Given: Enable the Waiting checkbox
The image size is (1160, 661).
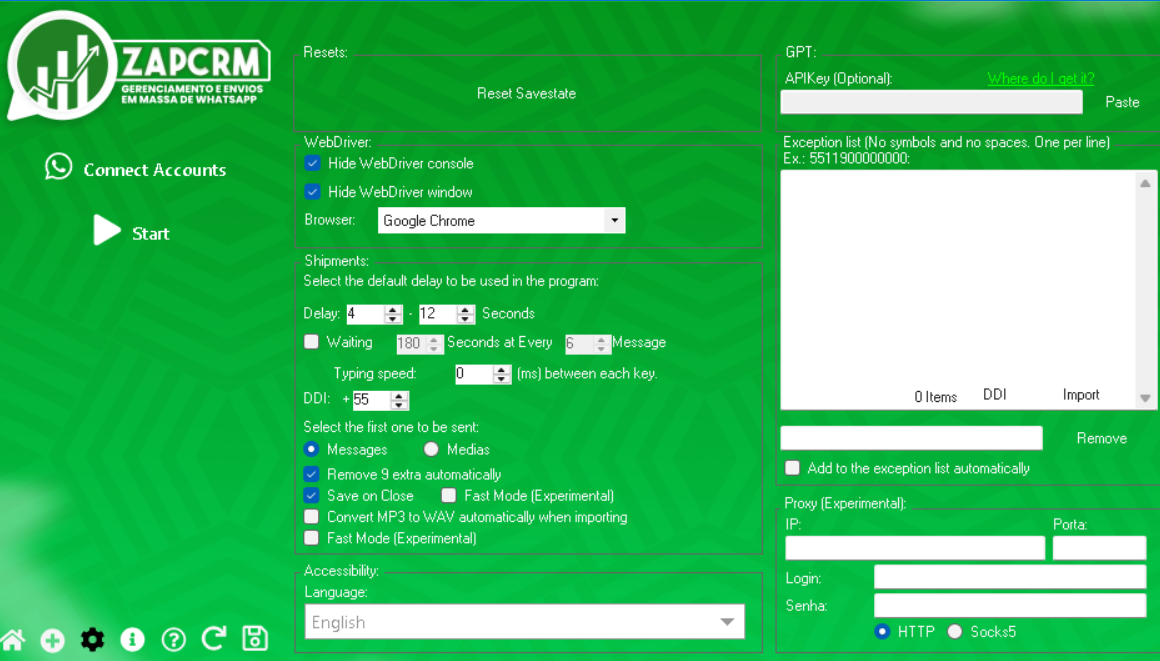Looking at the screenshot, I should pyautogui.click(x=312, y=342).
